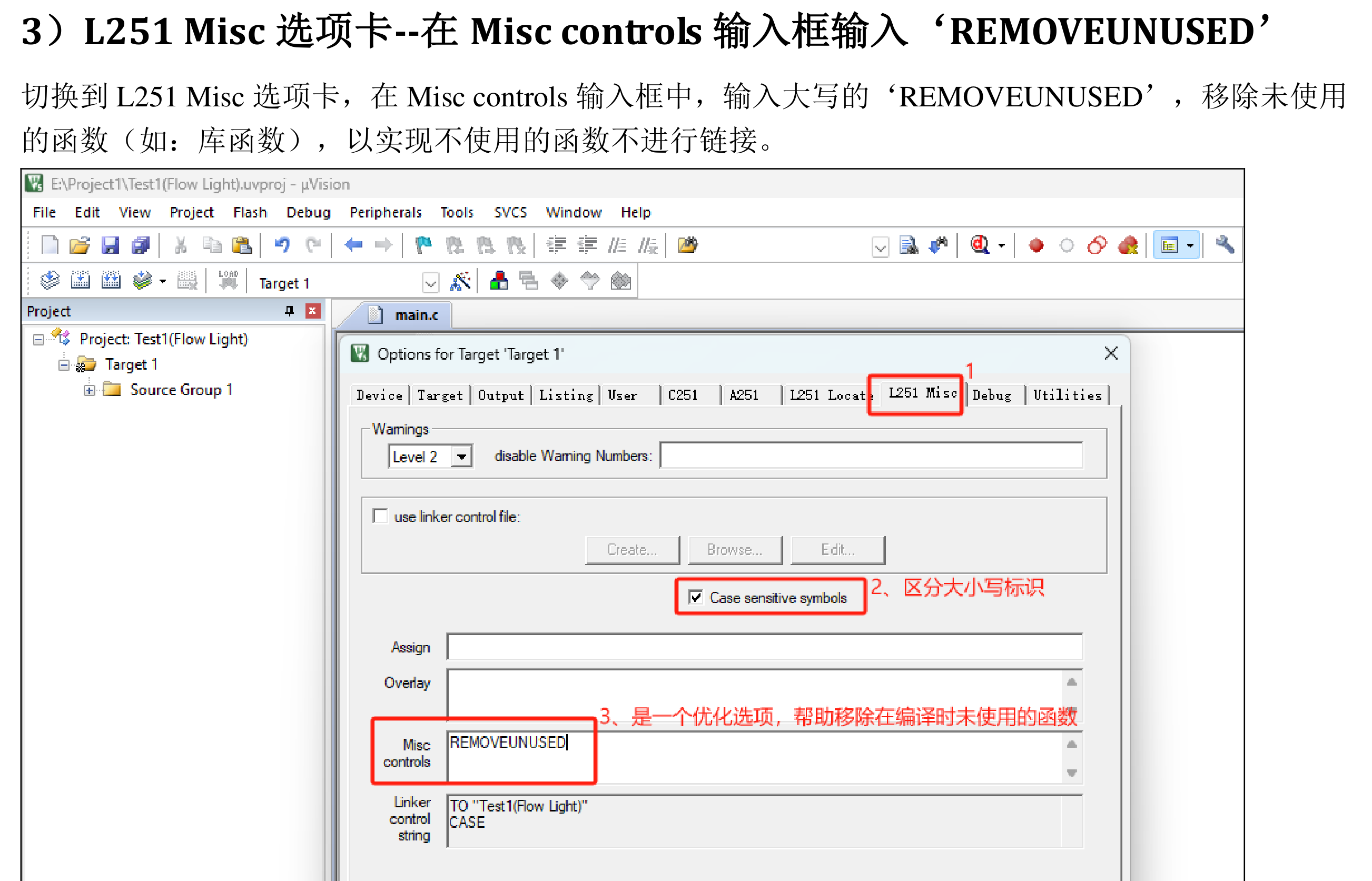
Task: Expand the Source Group 1 tree node
Action: (89, 390)
